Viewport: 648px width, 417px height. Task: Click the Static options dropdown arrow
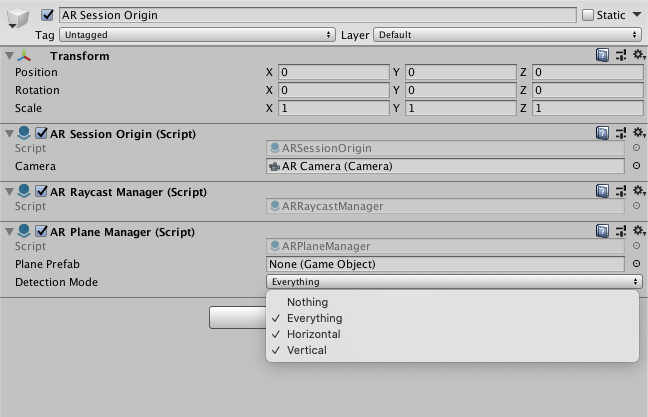tap(637, 15)
